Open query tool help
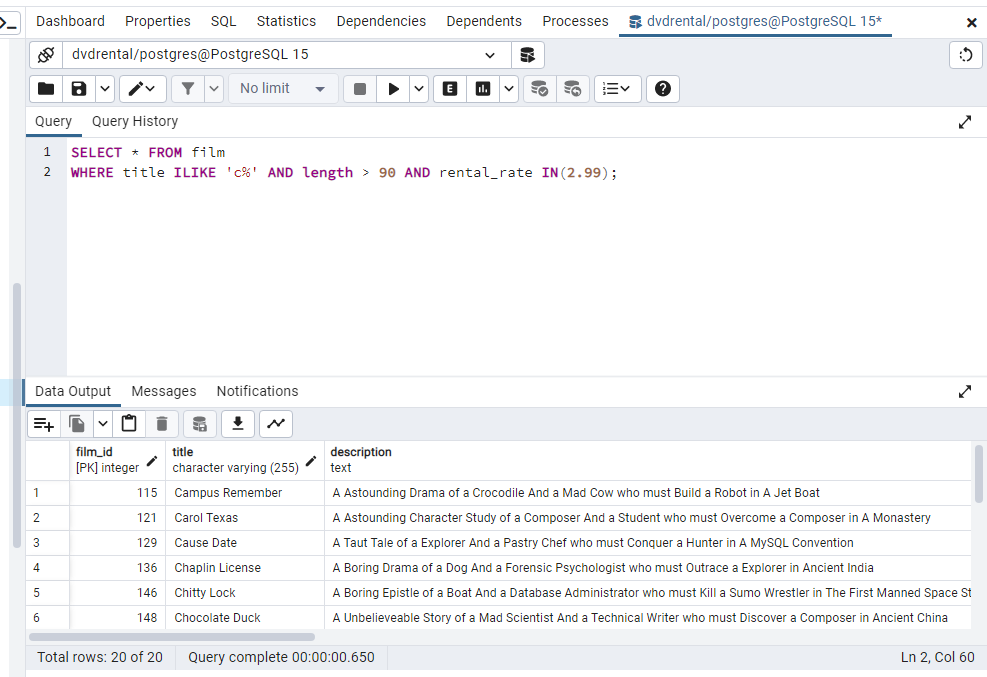This screenshot has width=987, height=677. pyautogui.click(x=663, y=89)
